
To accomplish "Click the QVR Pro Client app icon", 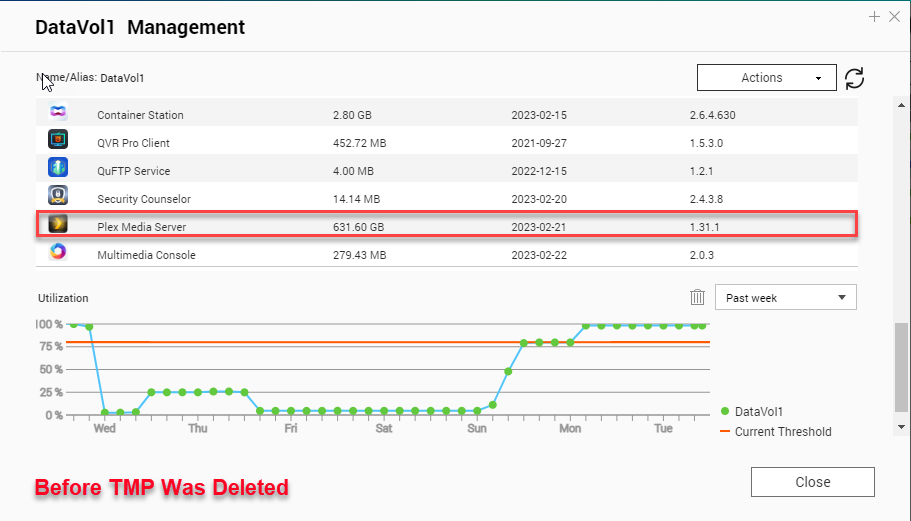I will pos(58,139).
